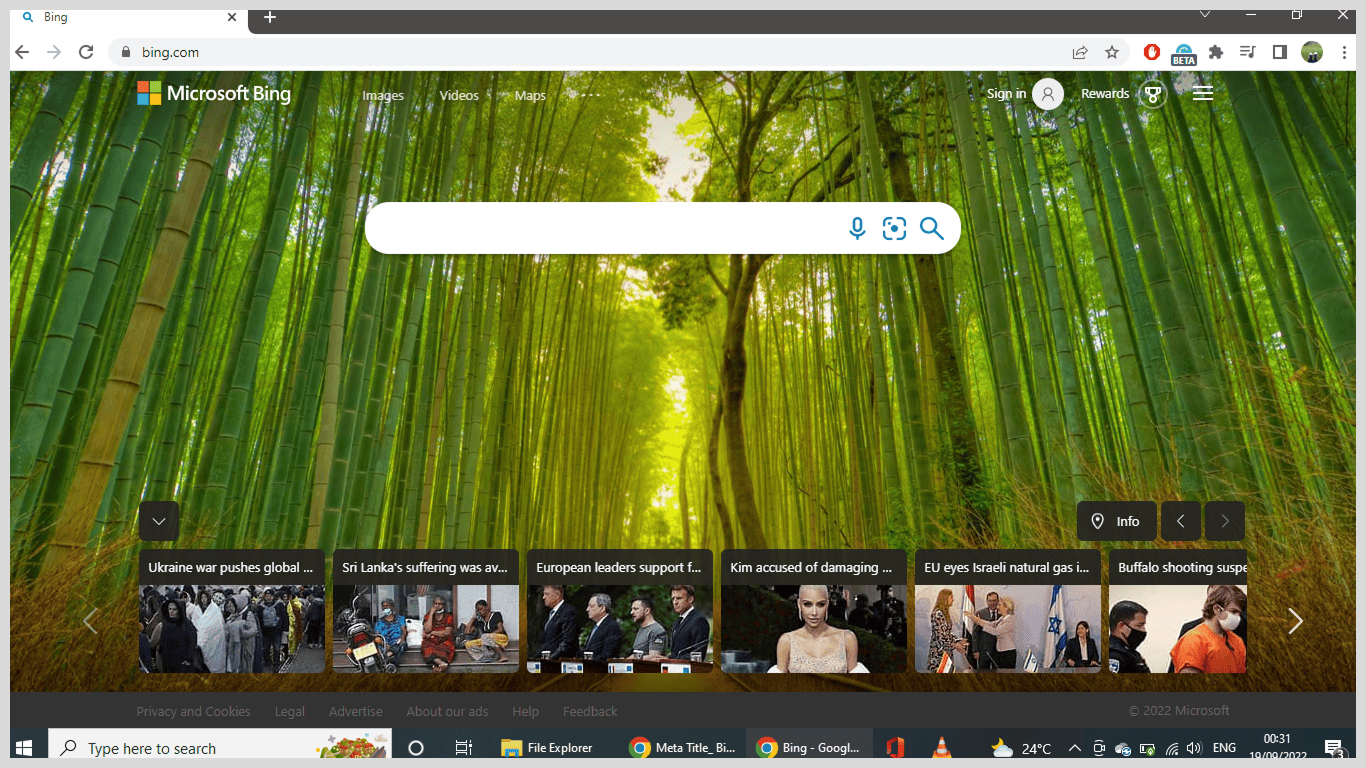Open the Bing hamburger menu
This screenshot has width=1366, height=768.
click(1202, 93)
